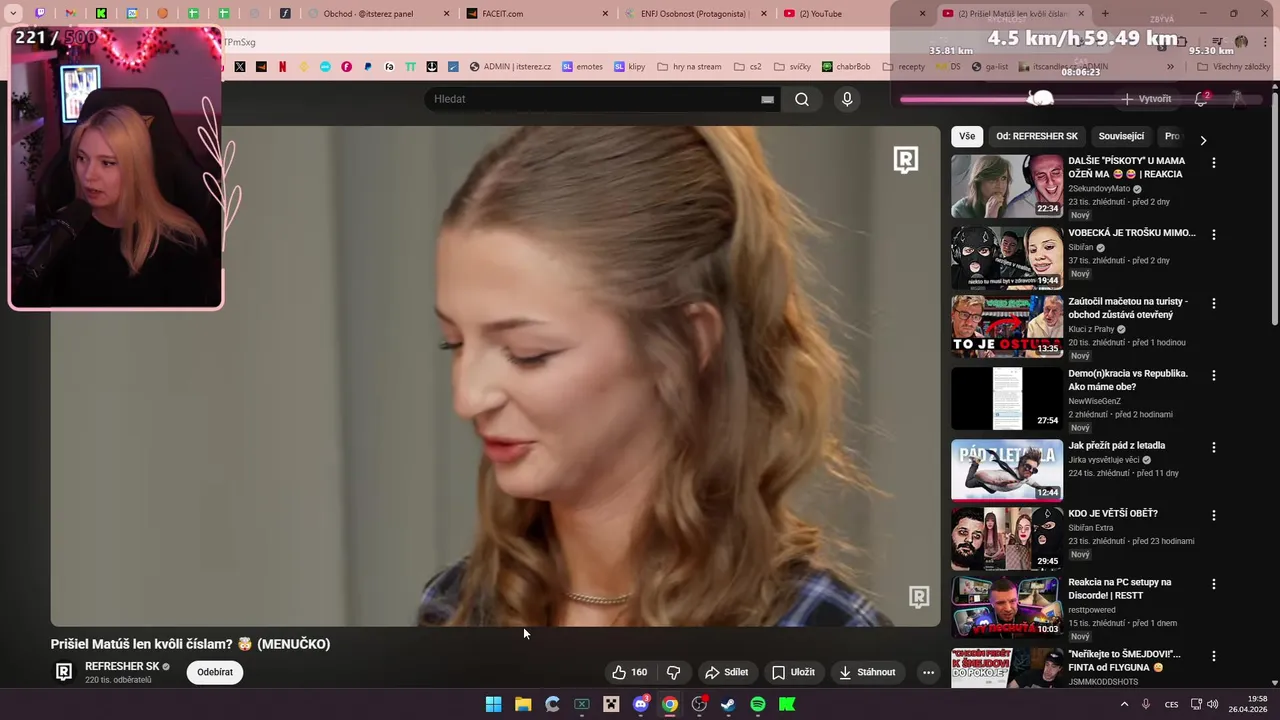Open Xbox Game Bar icon on taskbar
Viewport: 1280px width, 720px height.
click(581, 704)
